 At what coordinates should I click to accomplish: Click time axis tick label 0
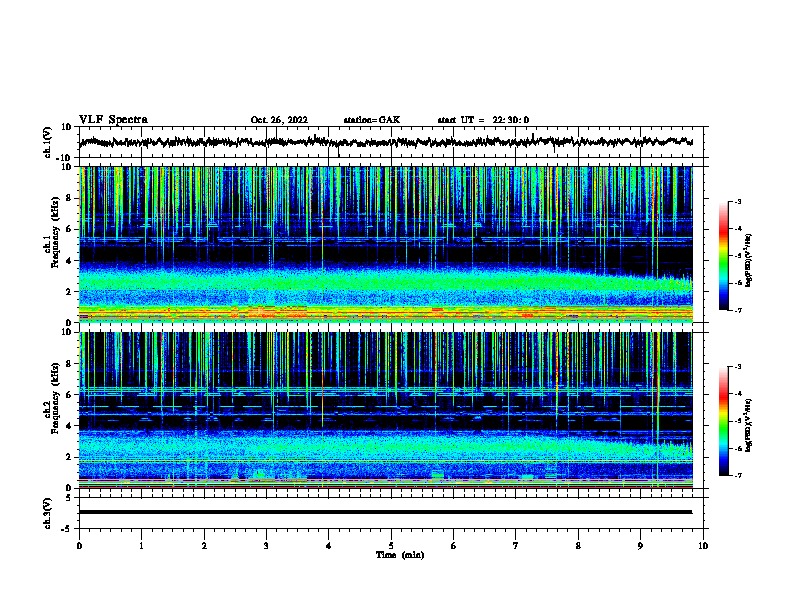(79, 546)
